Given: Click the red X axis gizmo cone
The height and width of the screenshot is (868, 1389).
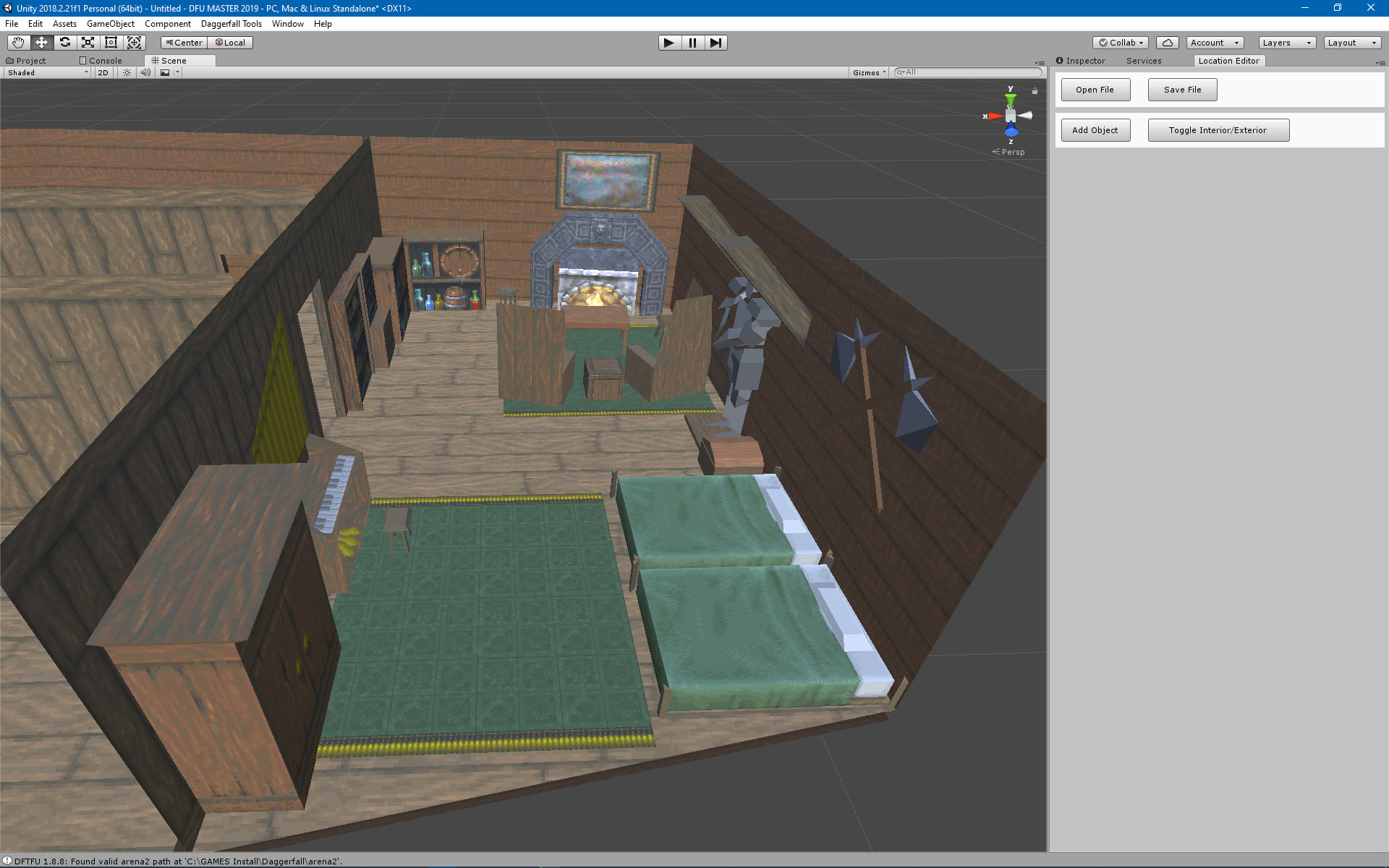Looking at the screenshot, I should 995,116.
